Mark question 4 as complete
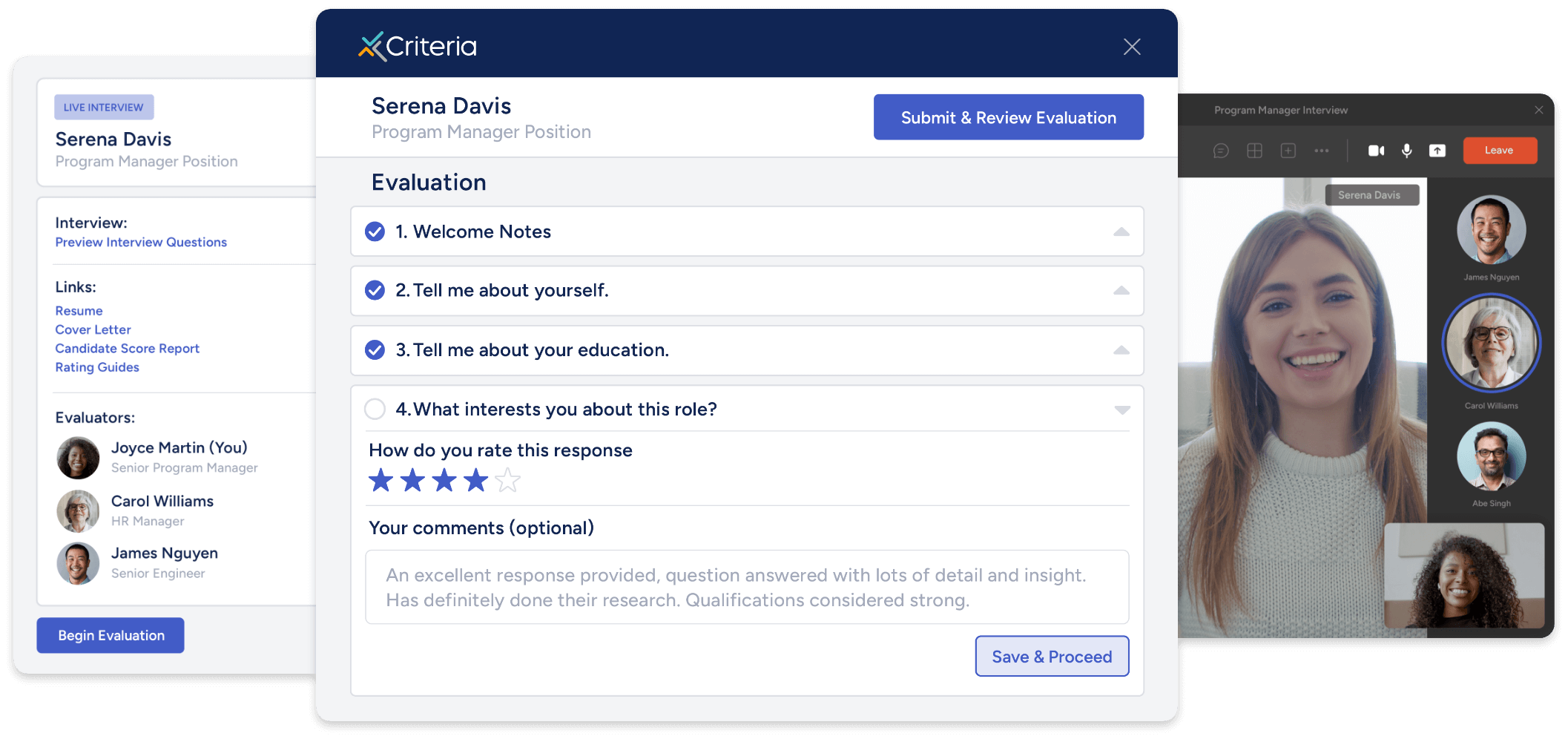 click(x=375, y=409)
